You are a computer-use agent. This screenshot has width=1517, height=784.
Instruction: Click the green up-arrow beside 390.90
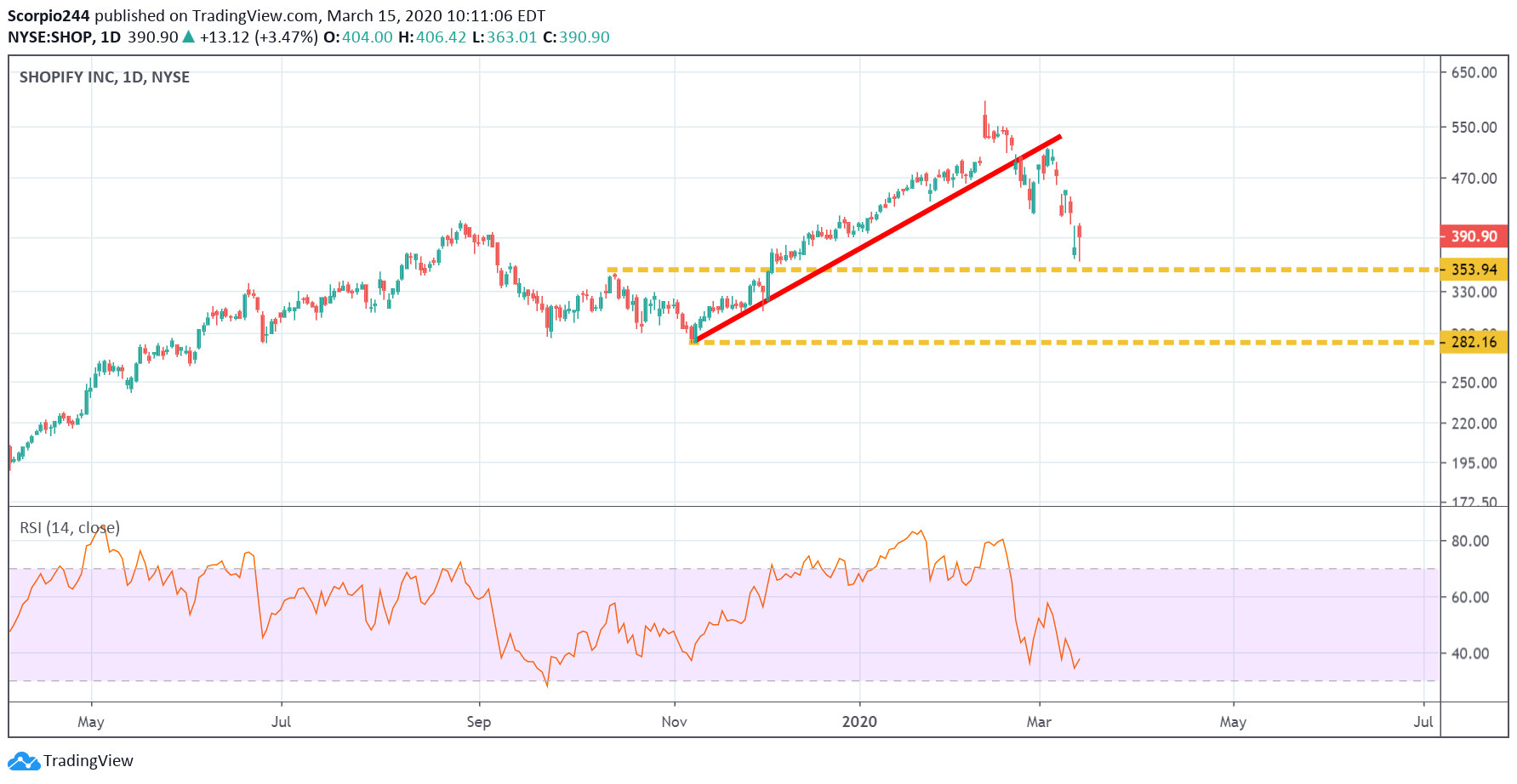pos(189,37)
